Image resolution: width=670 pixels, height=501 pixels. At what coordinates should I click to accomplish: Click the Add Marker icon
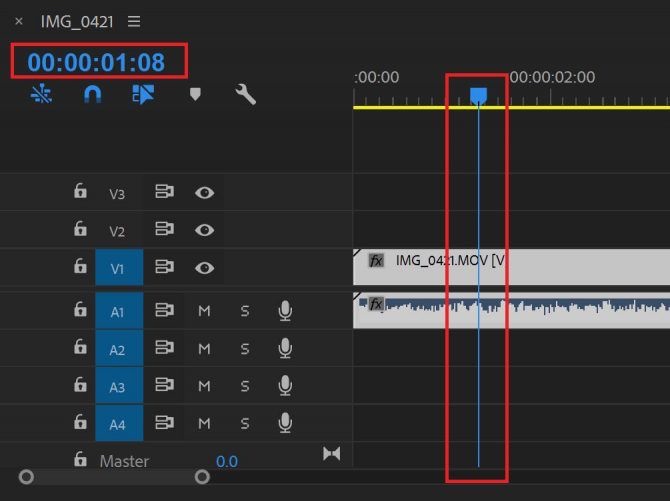[x=196, y=94]
